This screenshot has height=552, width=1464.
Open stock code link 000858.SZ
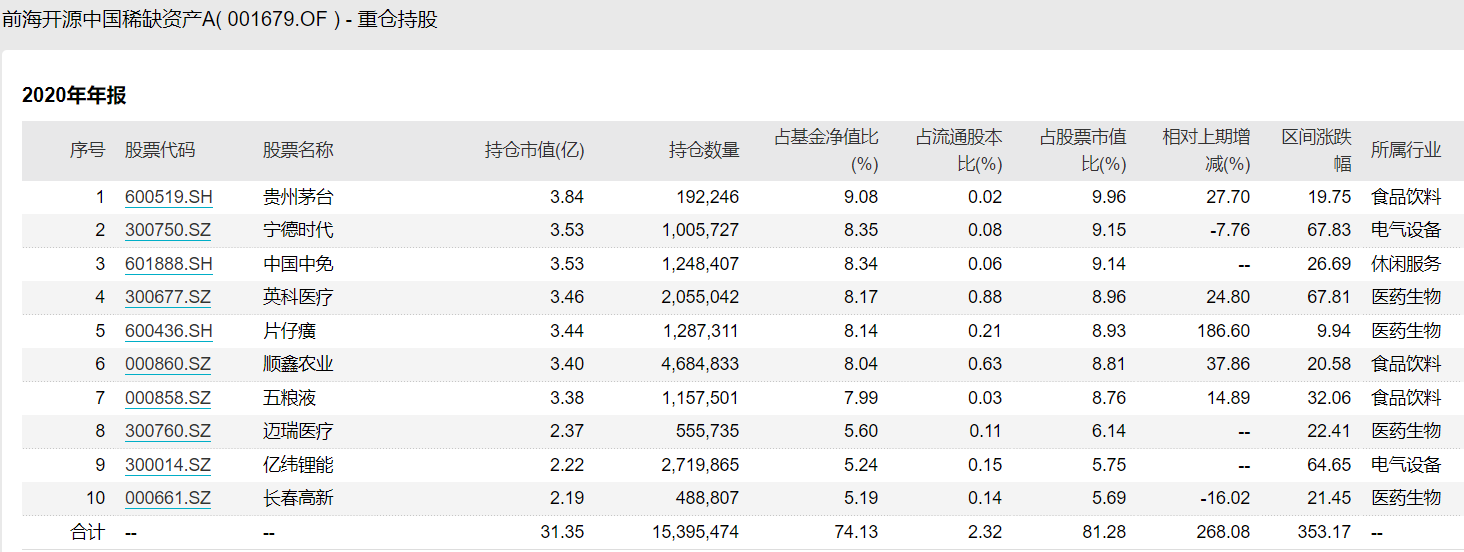168,398
